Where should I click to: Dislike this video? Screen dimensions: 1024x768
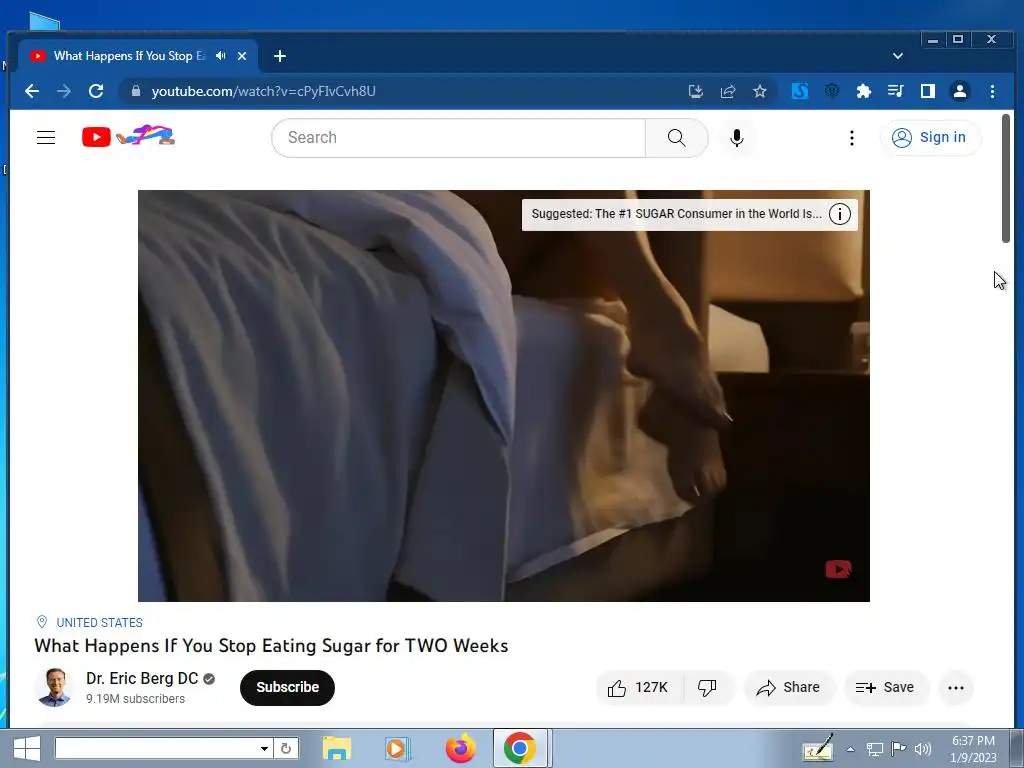point(707,688)
